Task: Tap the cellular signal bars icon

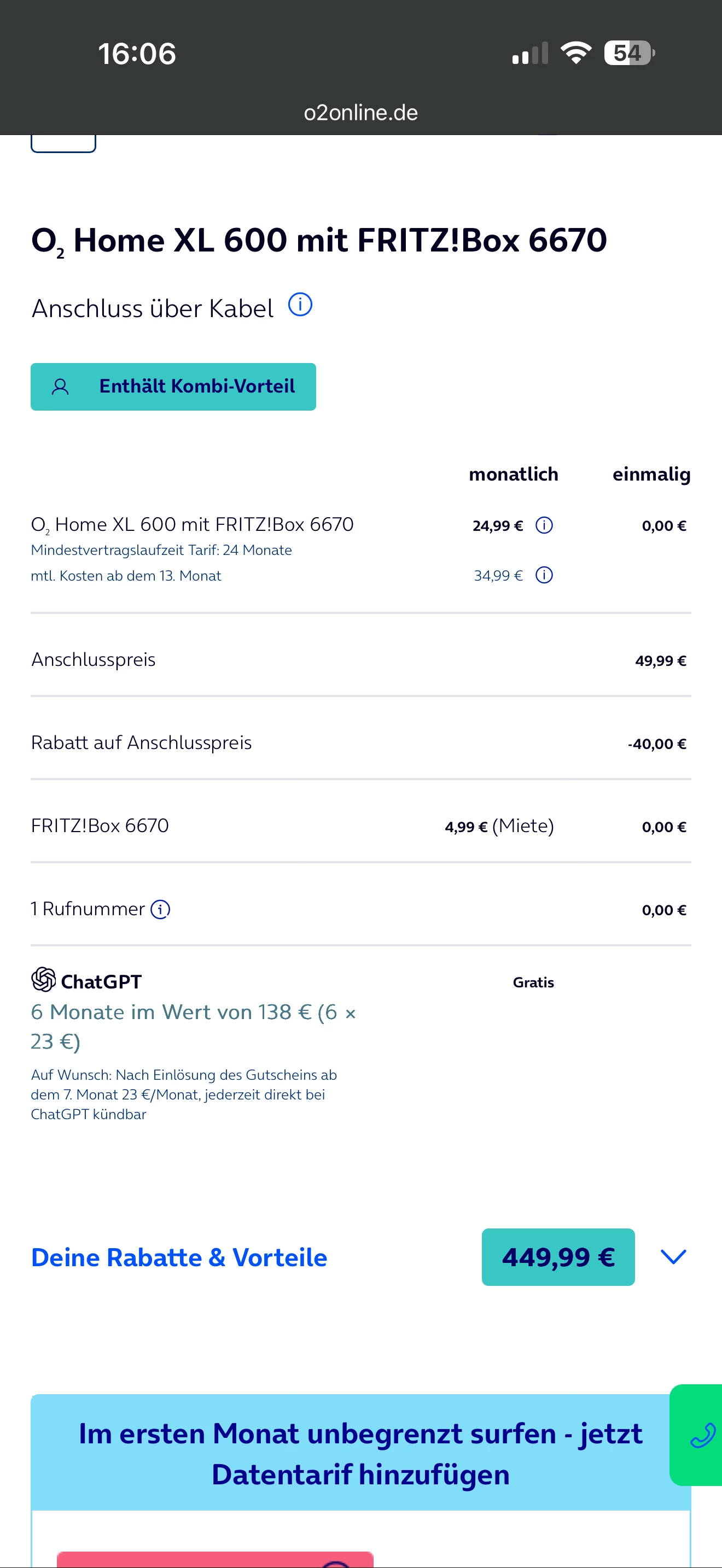Action: point(529,54)
